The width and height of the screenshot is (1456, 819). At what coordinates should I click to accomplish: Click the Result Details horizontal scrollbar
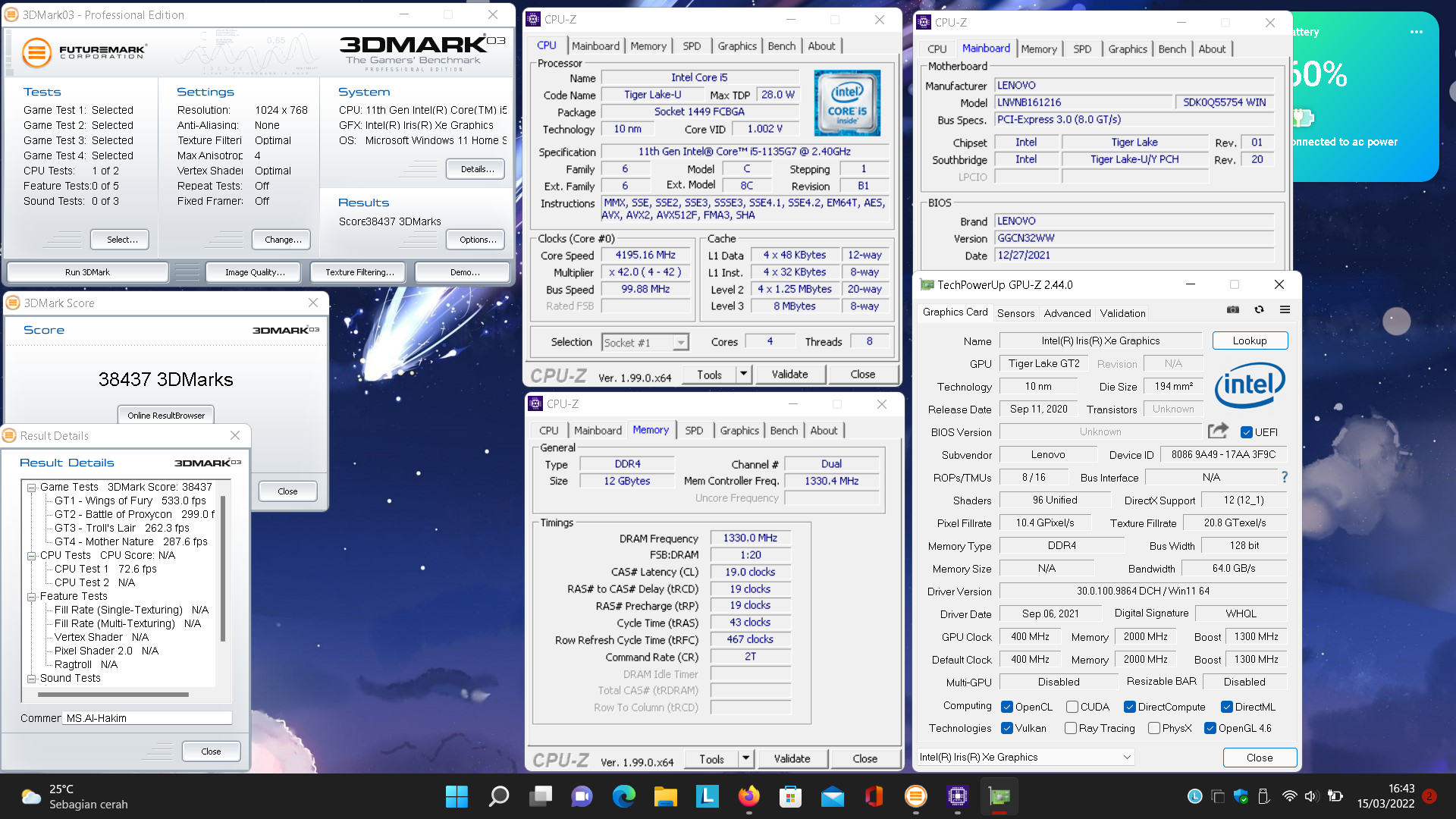point(112,695)
